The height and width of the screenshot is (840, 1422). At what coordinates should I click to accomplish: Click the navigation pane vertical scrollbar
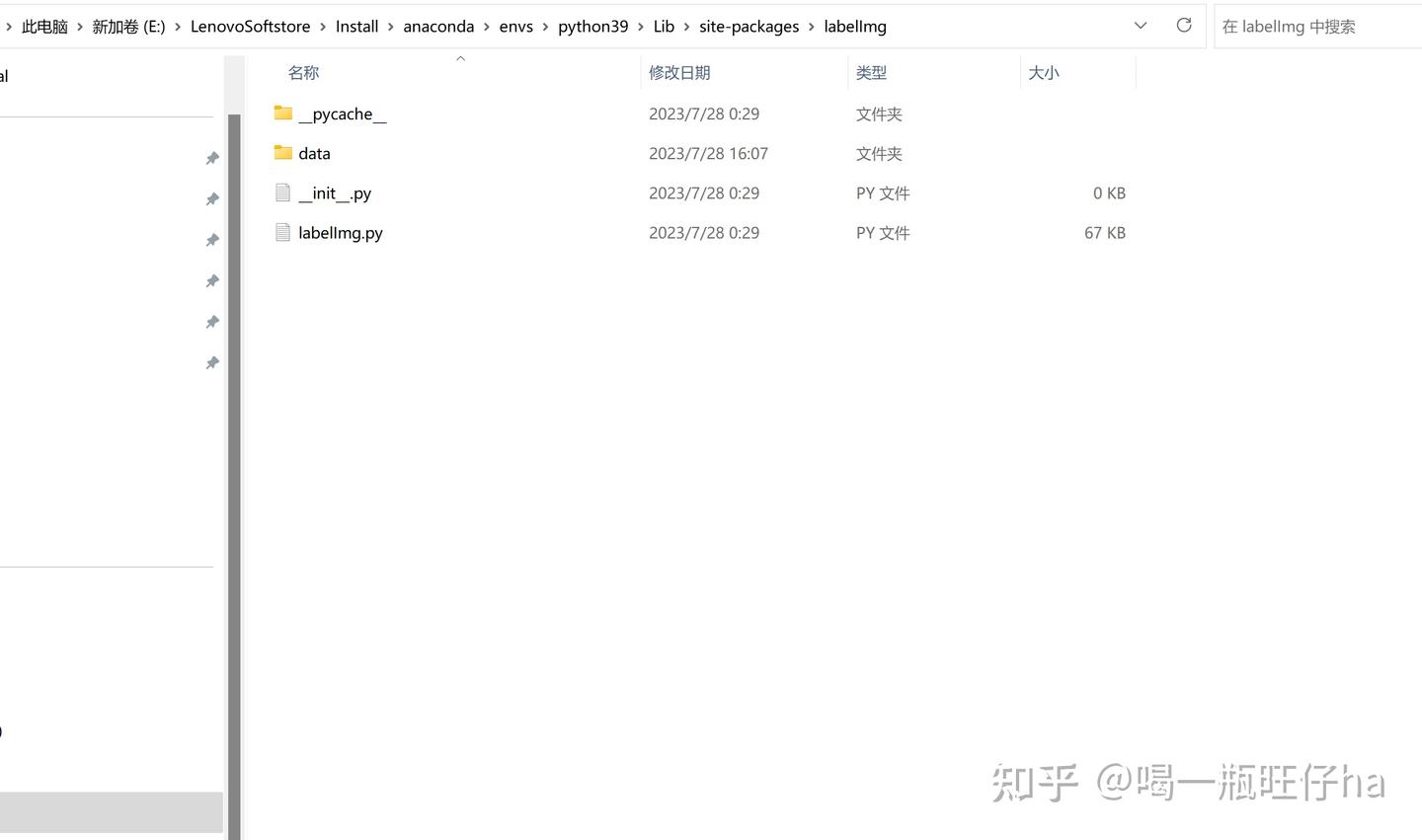click(x=234, y=474)
